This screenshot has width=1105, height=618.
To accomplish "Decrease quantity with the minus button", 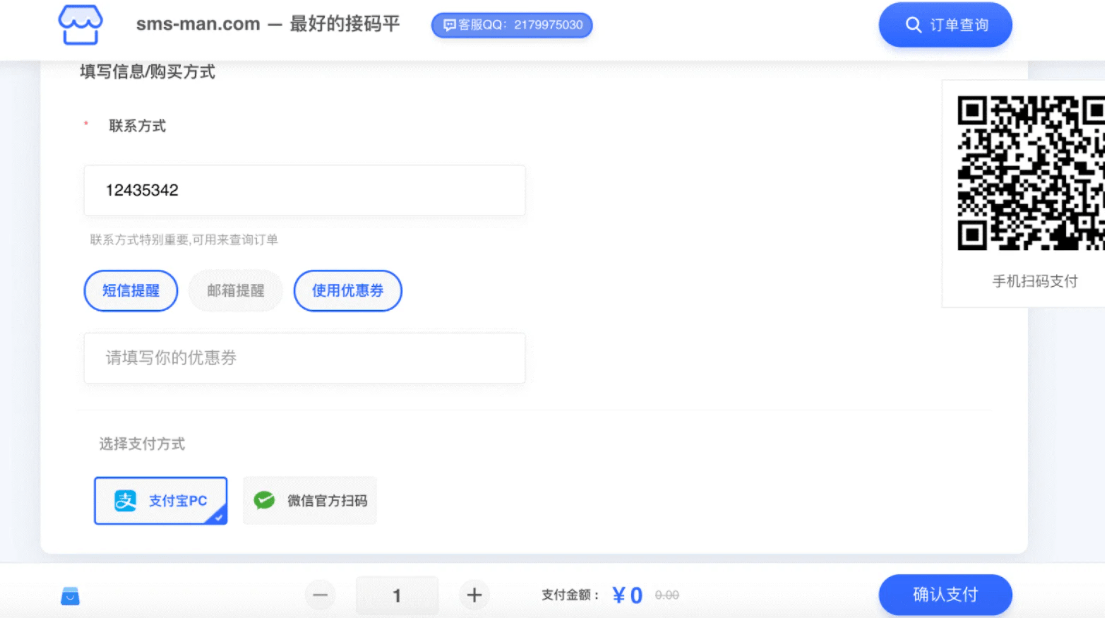I will pos(320,595).
